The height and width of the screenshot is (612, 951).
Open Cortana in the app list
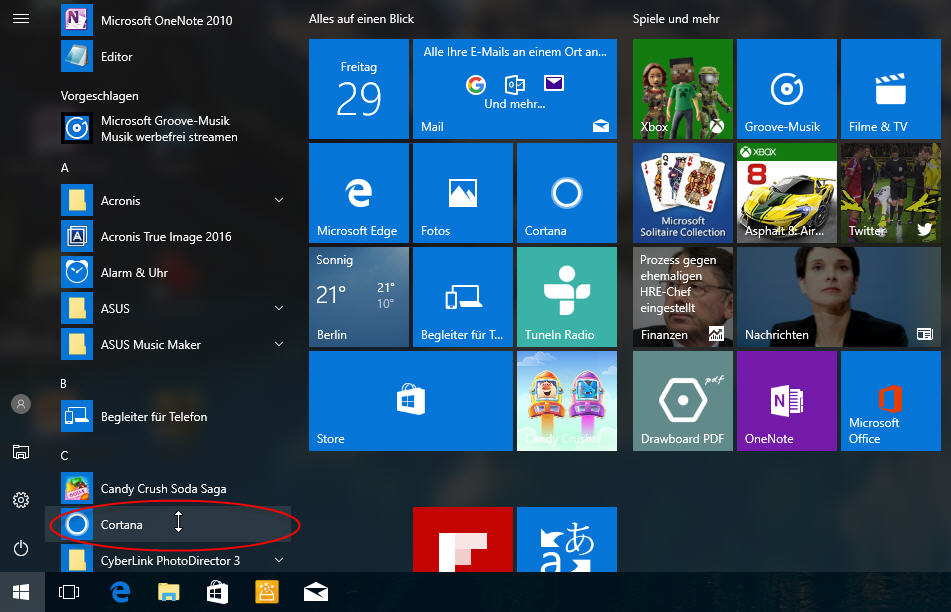169,525
